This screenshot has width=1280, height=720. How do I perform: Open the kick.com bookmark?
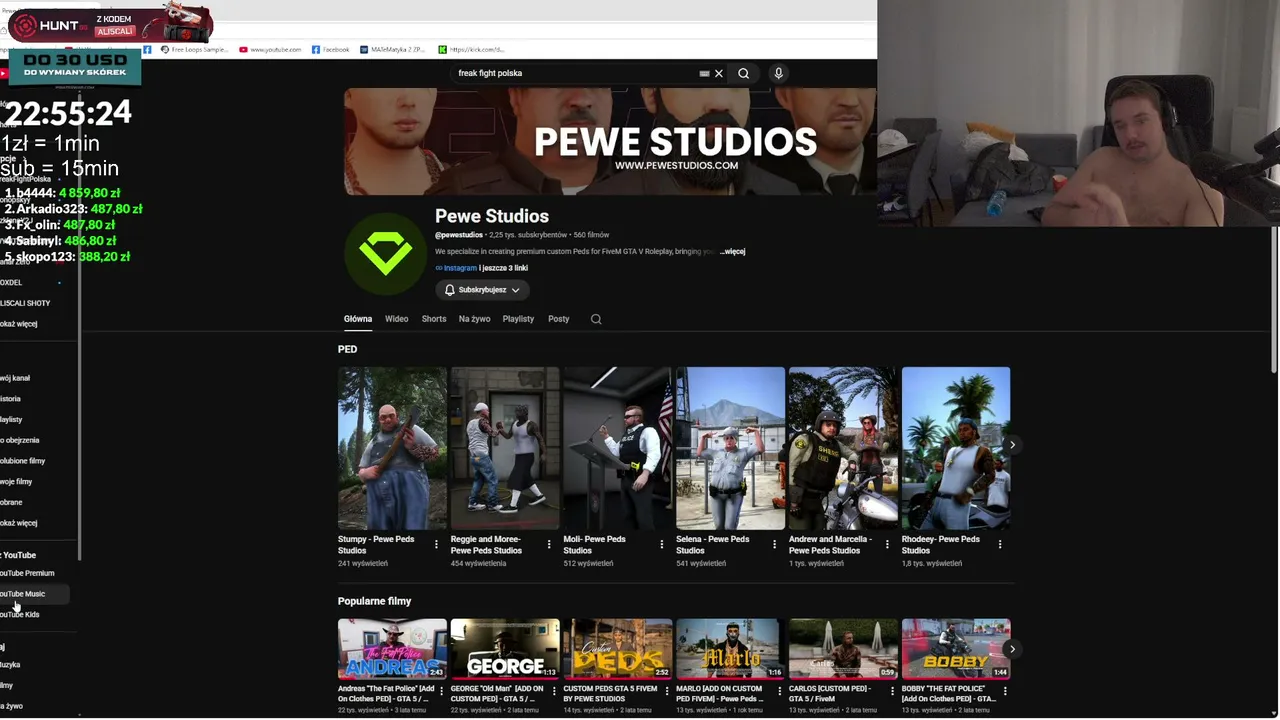coord(471,49)
